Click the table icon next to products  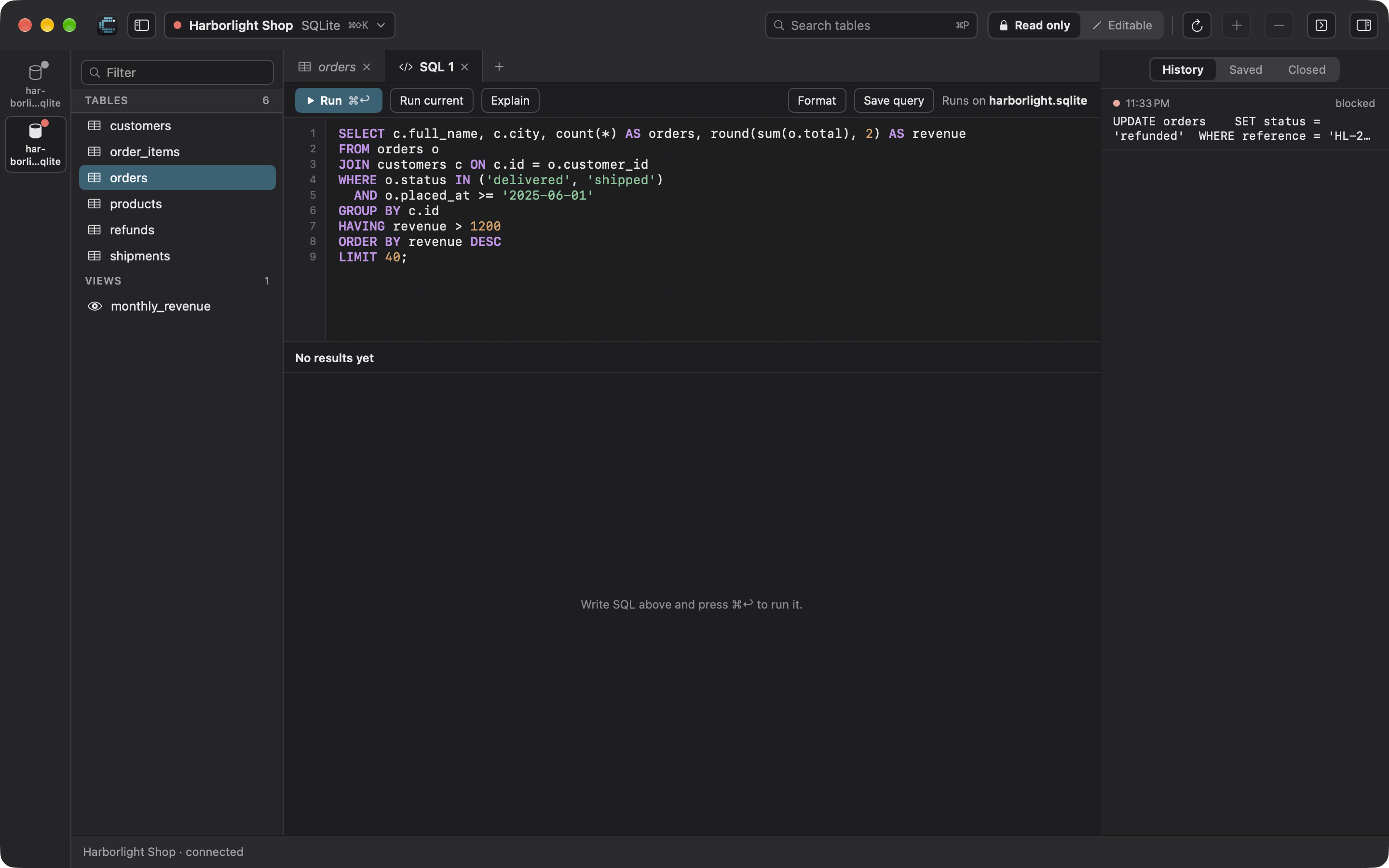pyautogui.click(x=94, y=204)
